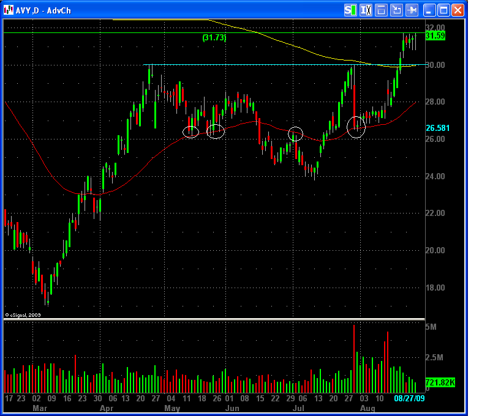Click the '10' date tick label
Screen dimensions: 490x416
[379, 398]
